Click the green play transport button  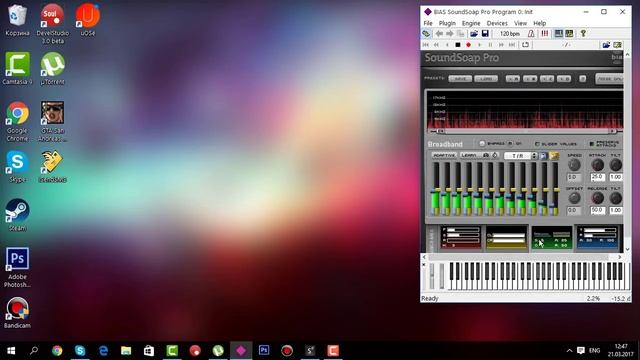click(x=479, y=44)
